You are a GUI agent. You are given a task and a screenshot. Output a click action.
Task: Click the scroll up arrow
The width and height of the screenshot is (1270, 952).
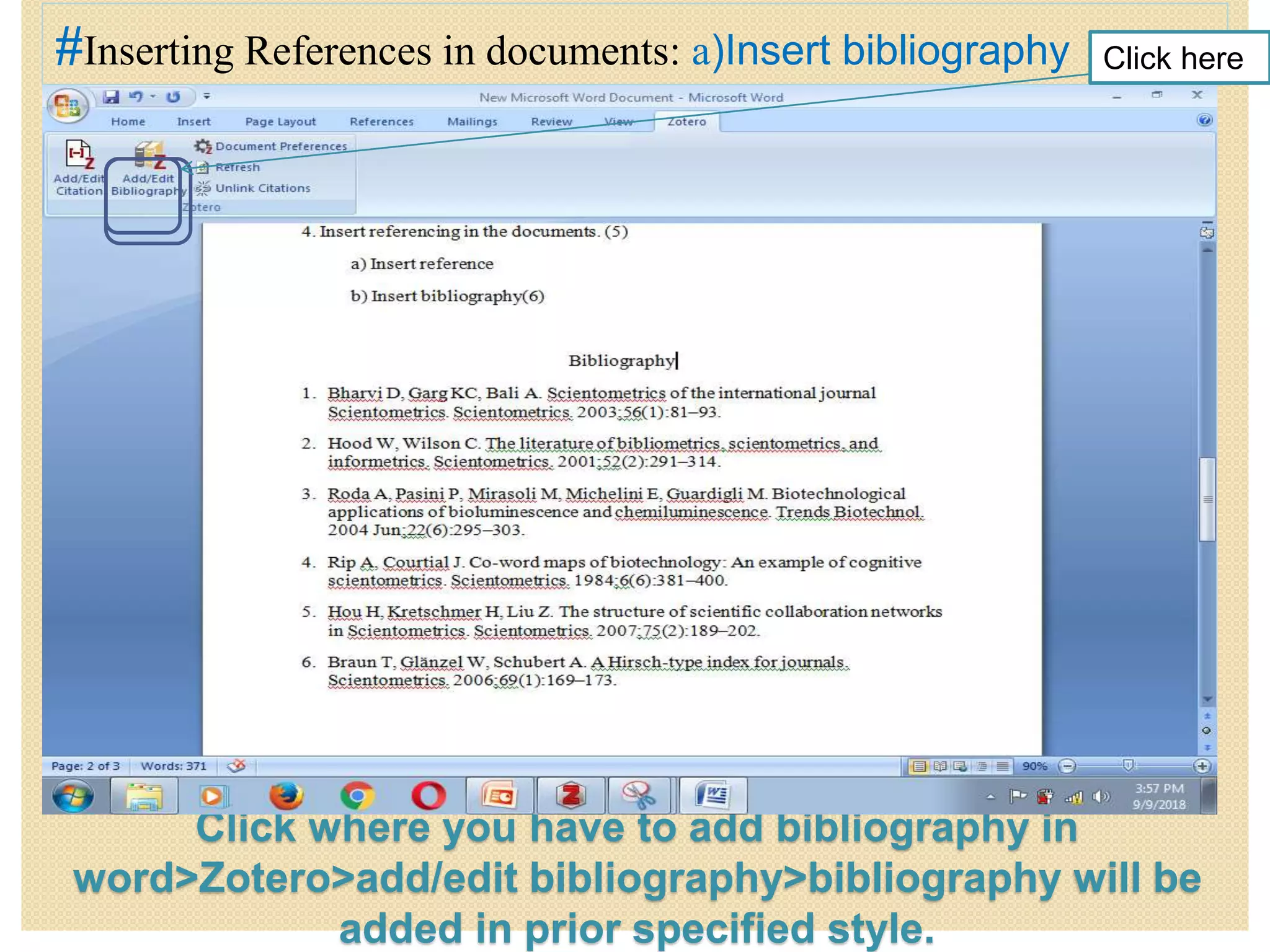(x=1207, y=250)
